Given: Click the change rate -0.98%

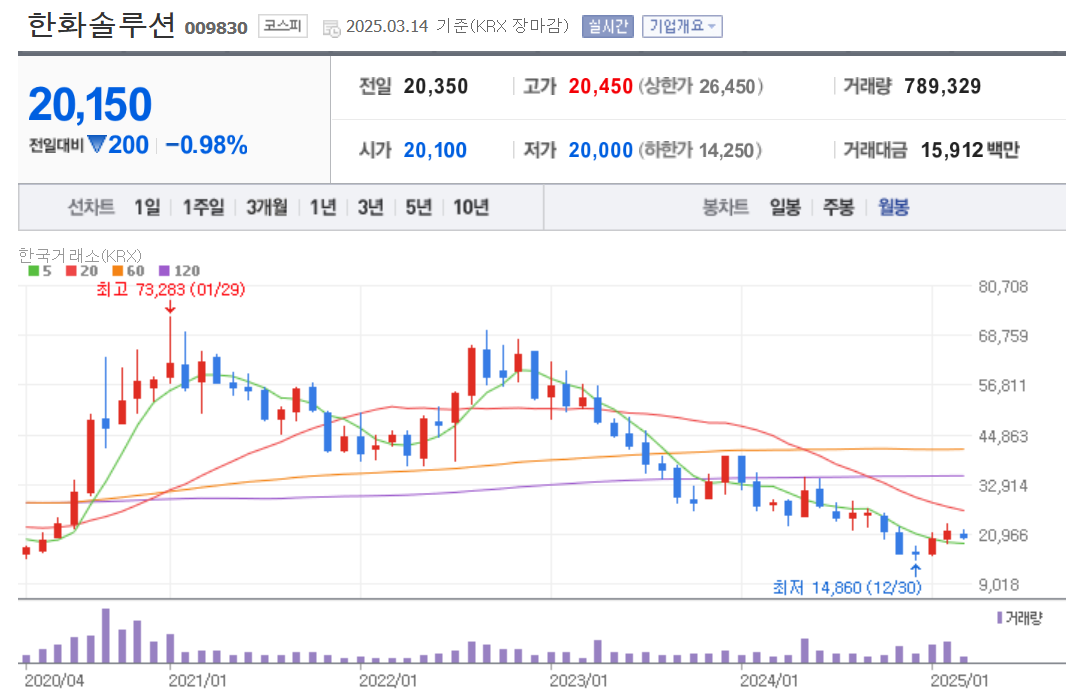Looking at the screenshot, I should coord(206,145).
